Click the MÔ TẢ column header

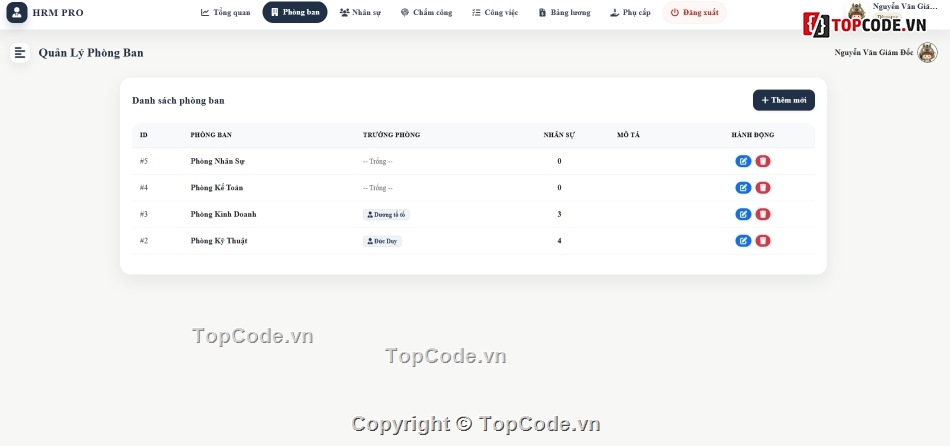(628, 135)
